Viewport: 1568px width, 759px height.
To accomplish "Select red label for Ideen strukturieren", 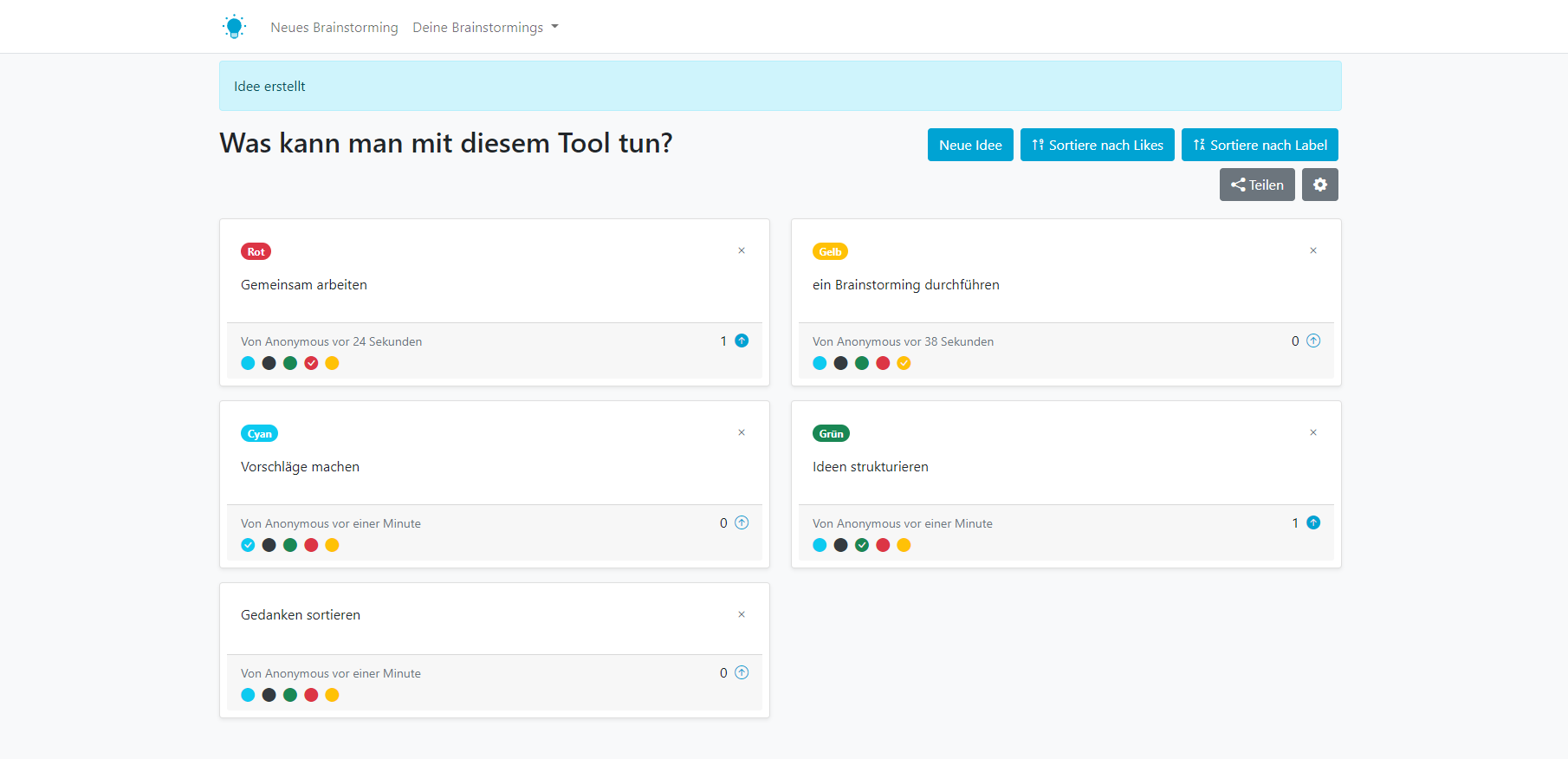I will coord(883,545).
